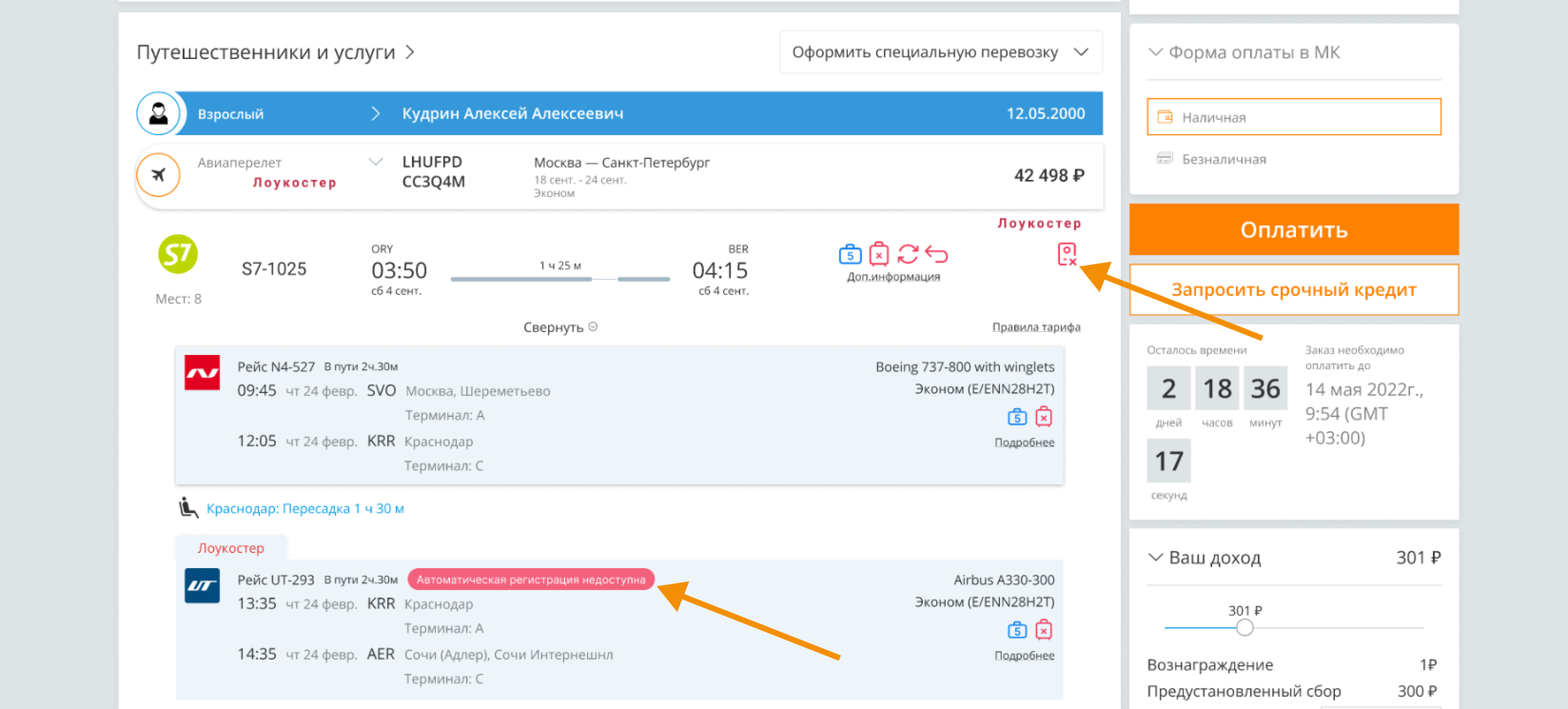Click no-luggage icon for flight UT-293
This screenshot has height=709, width=1568.
[1043, 630]
